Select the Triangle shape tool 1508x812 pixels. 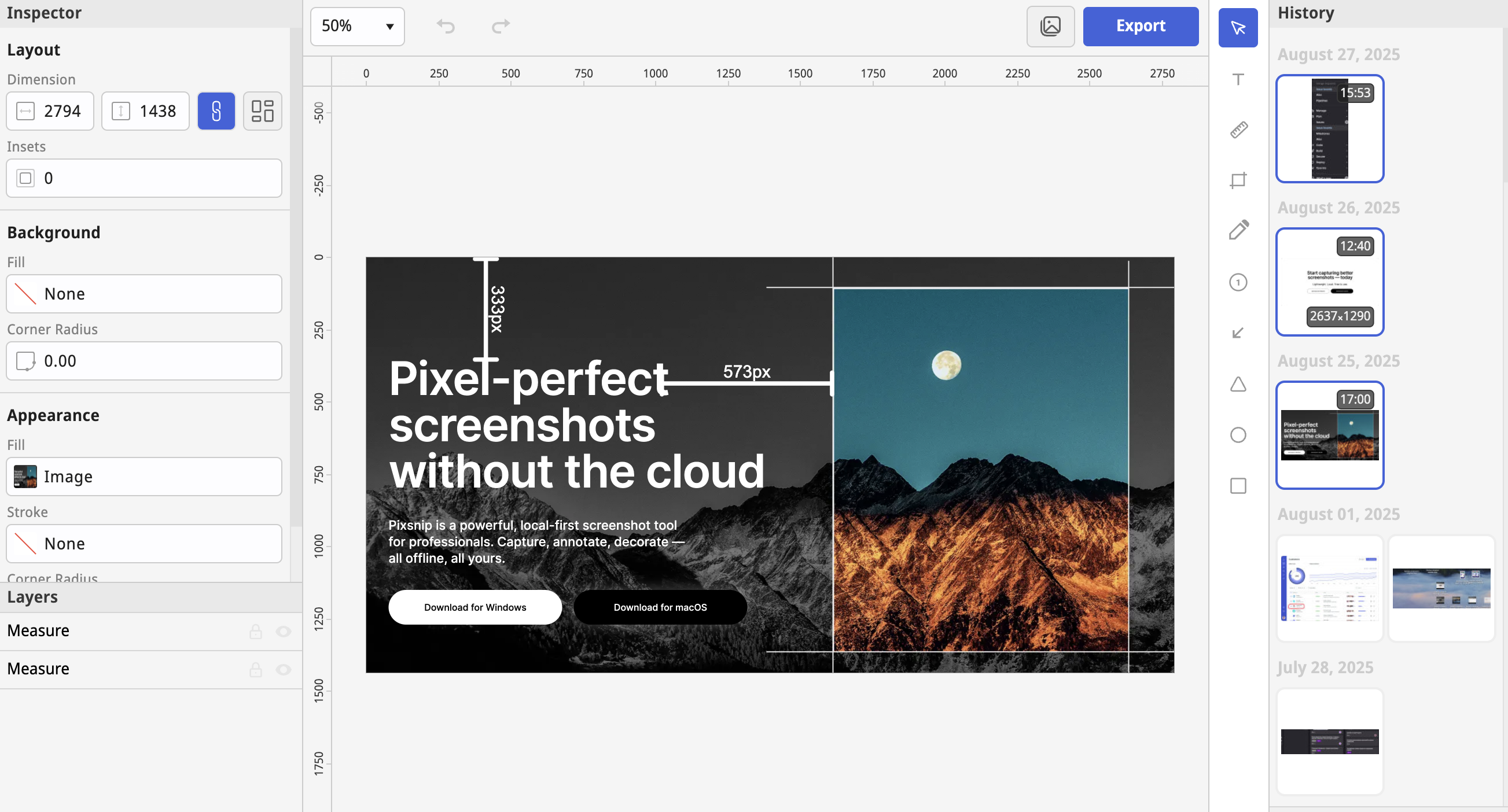[x=1238, y=385]
